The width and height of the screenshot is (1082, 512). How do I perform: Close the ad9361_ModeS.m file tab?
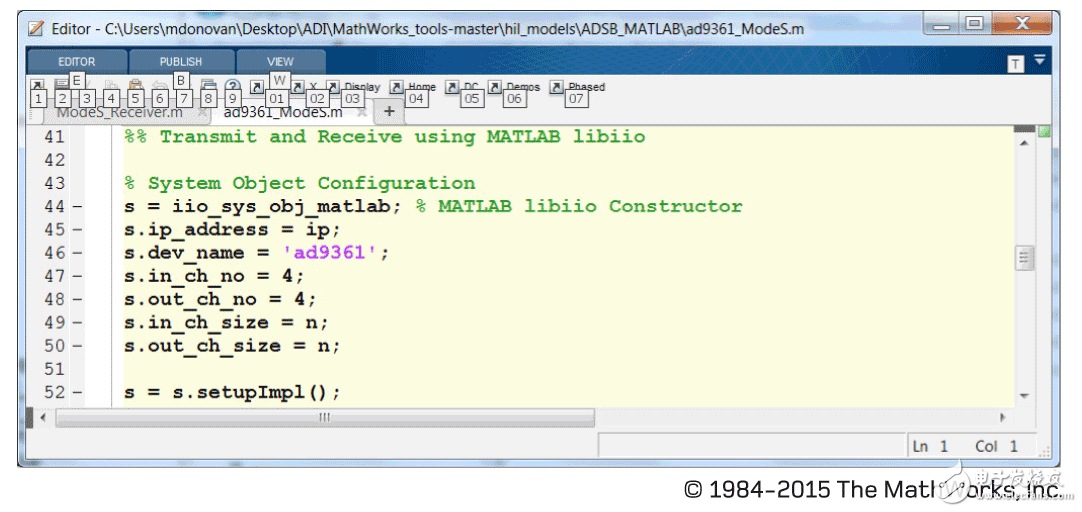pos(362,113)
